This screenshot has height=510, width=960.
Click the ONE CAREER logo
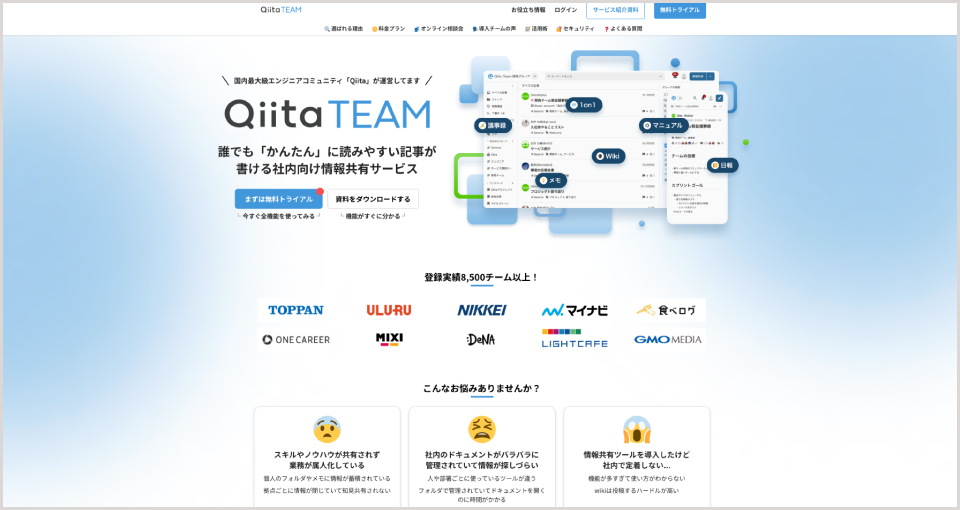(x=296, y=339)
